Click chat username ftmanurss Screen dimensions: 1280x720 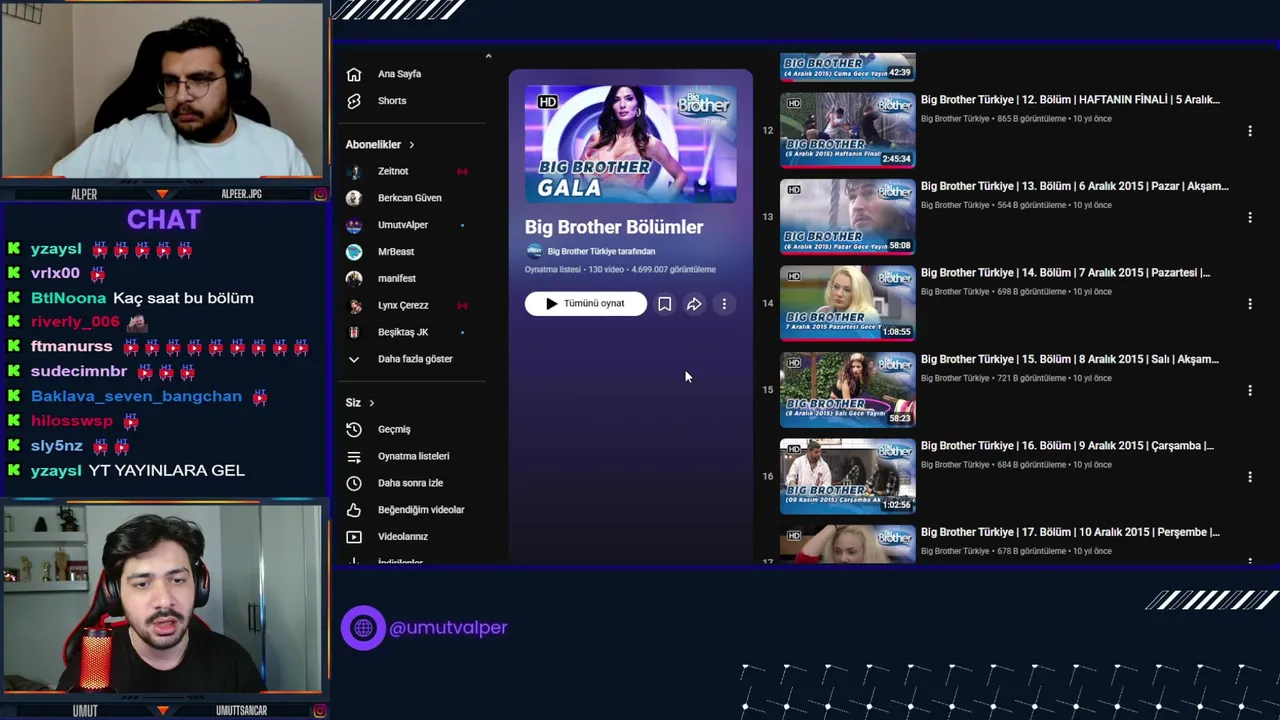71,346
